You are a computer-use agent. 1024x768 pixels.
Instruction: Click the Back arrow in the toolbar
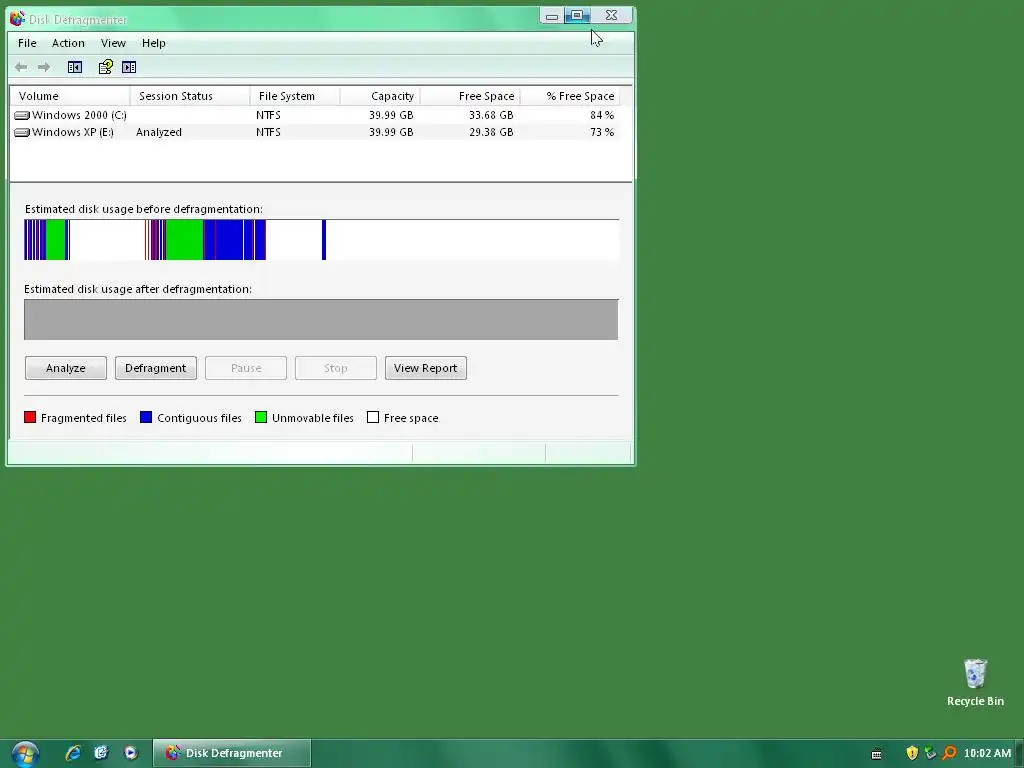[x=21, y=67]
